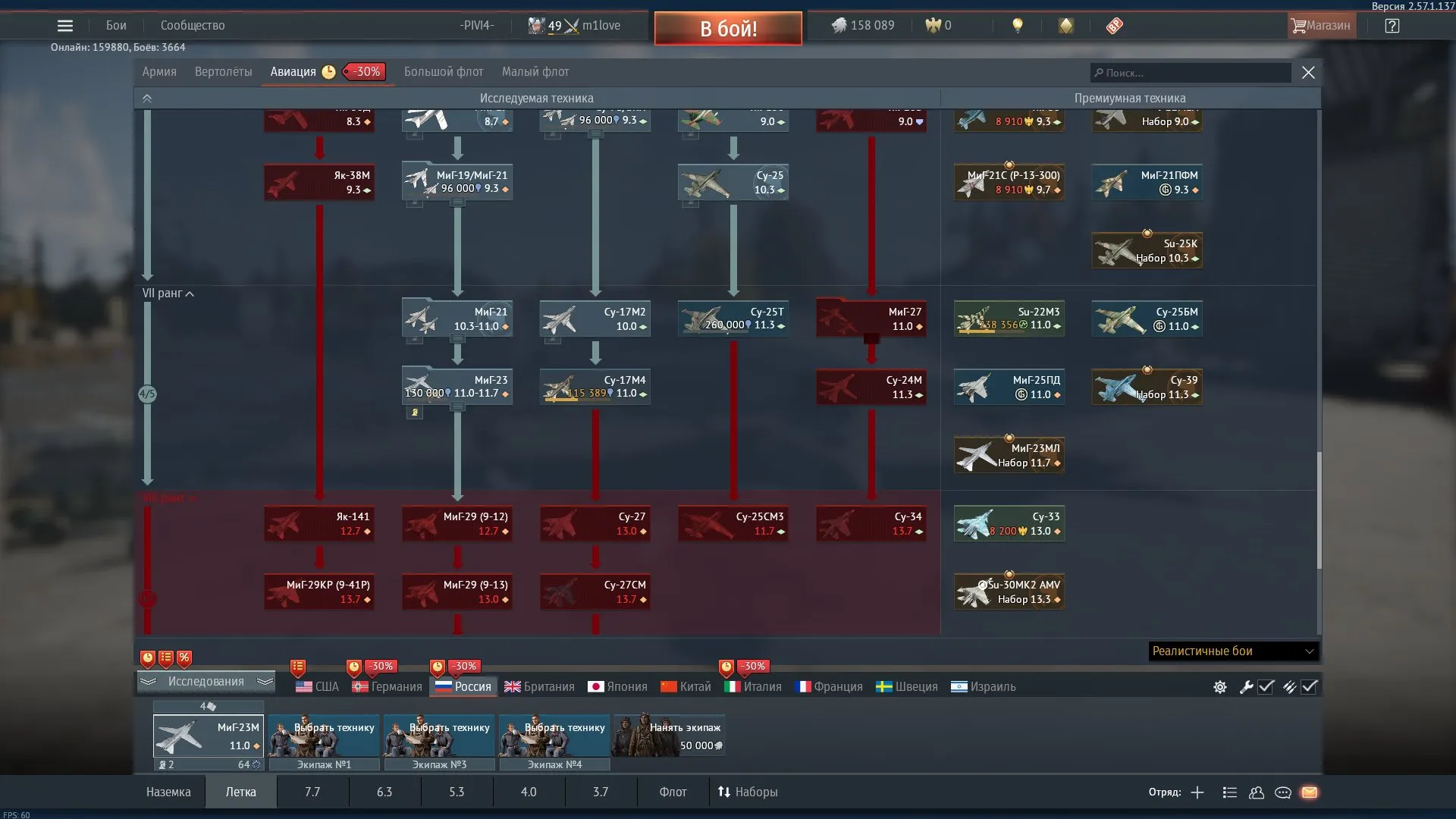
Task: Click the percent discount badge above Исследования
Action: pos(184,658)
